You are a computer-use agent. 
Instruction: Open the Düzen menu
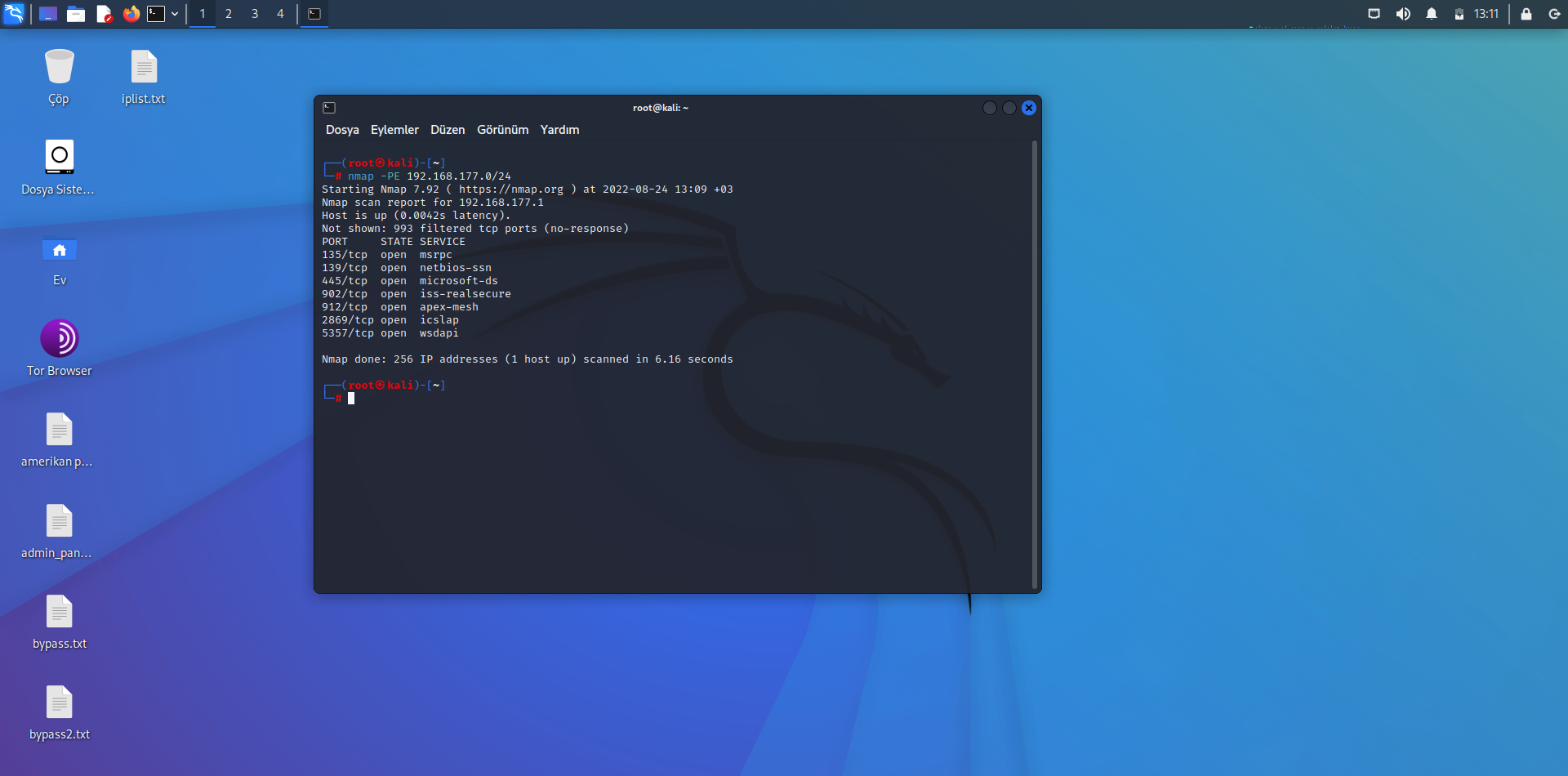448,130
